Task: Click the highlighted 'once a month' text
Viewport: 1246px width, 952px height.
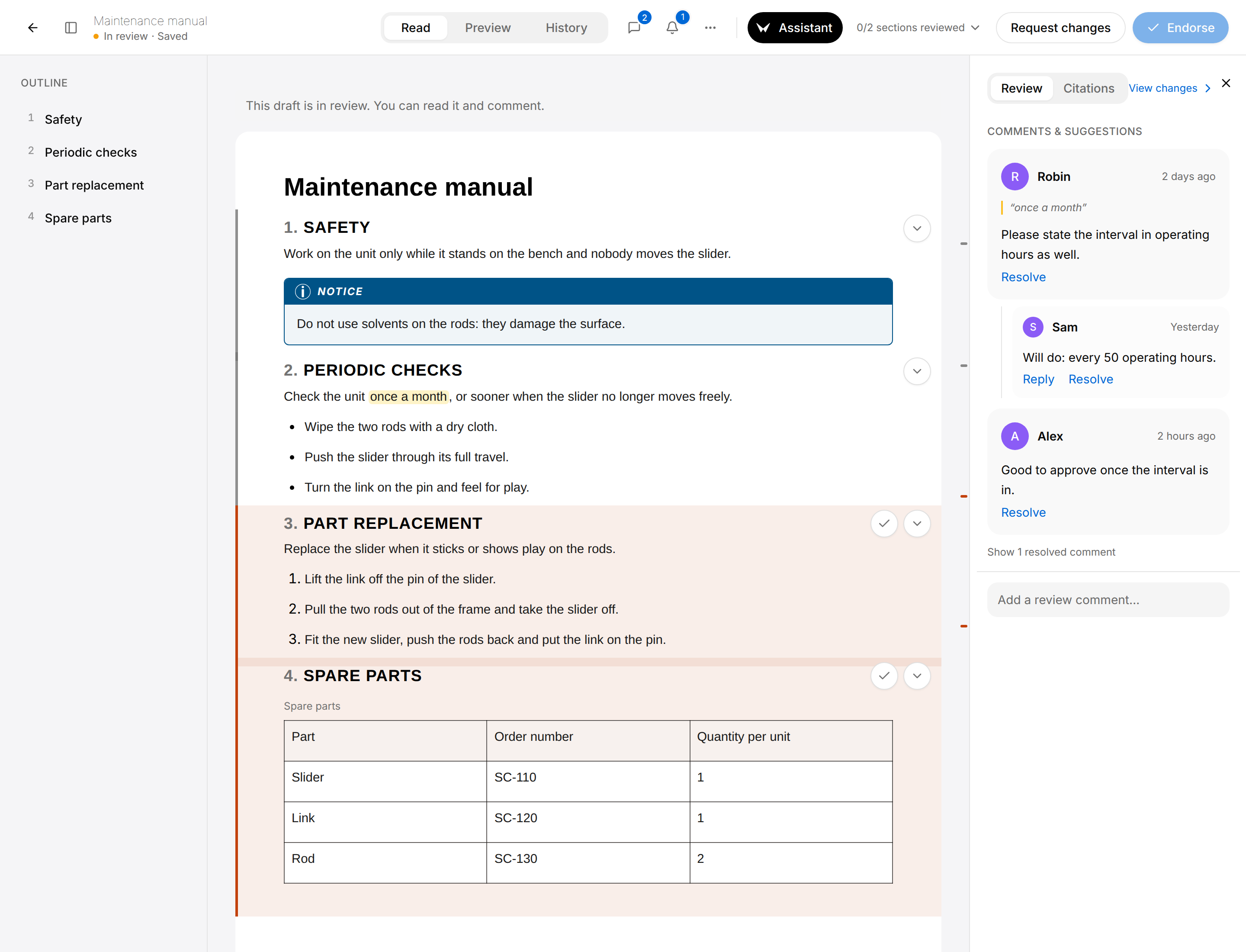Action: [408, 397]
